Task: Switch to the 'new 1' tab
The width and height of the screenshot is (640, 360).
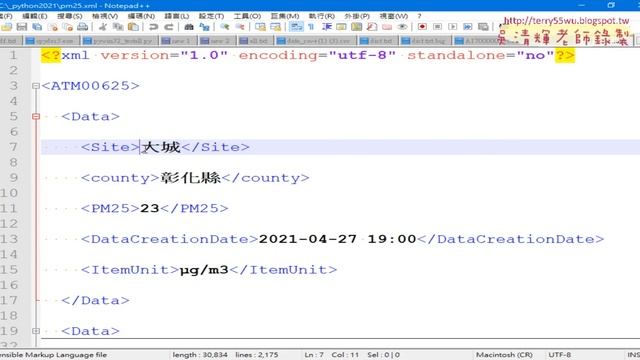Action: 177,41
